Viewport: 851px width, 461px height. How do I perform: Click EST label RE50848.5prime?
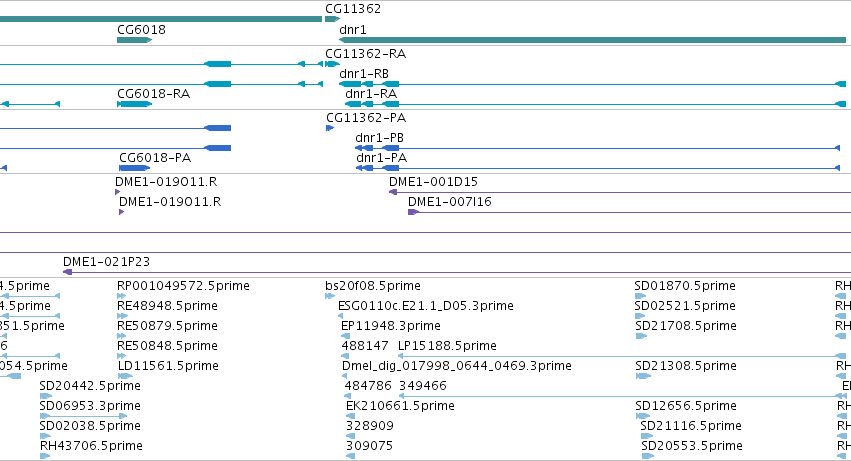point(167,345)
